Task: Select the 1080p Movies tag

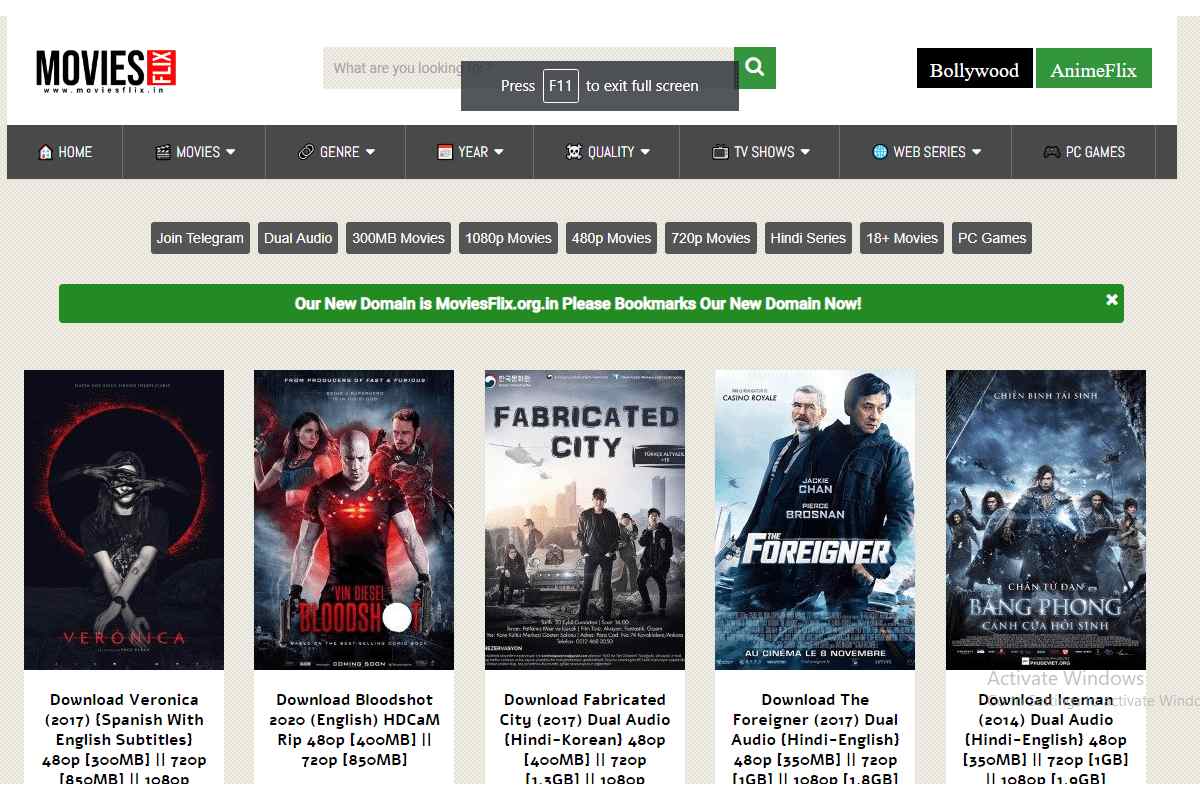Action: coord(508,238)
